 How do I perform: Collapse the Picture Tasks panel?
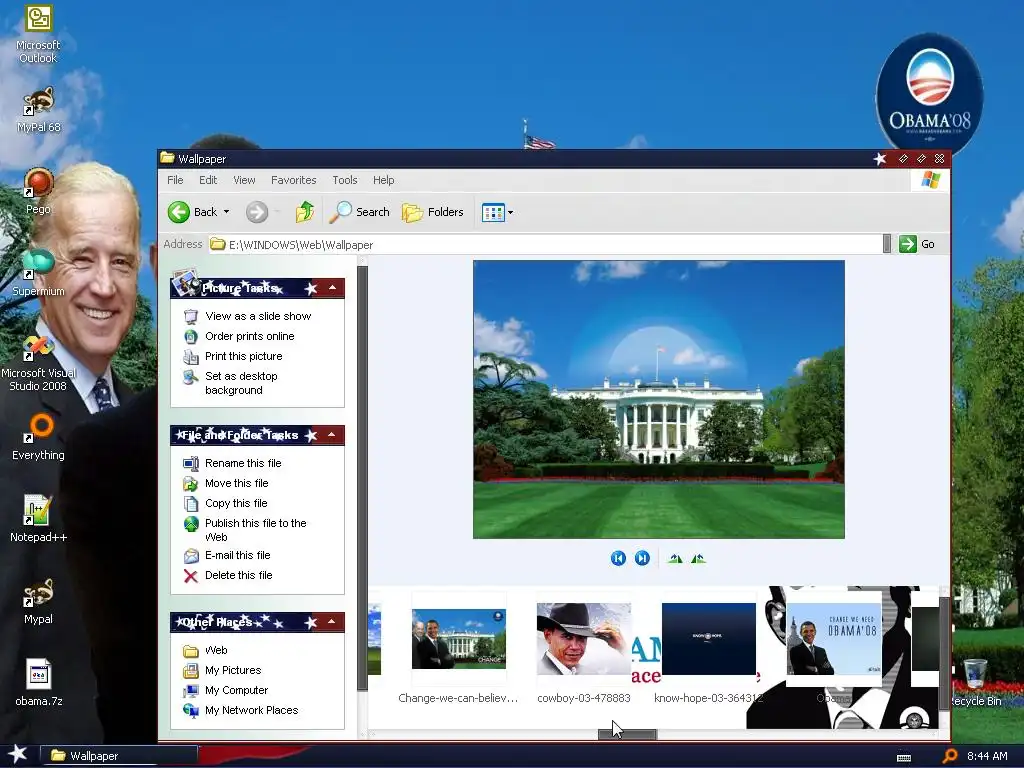tap(332, 287)
